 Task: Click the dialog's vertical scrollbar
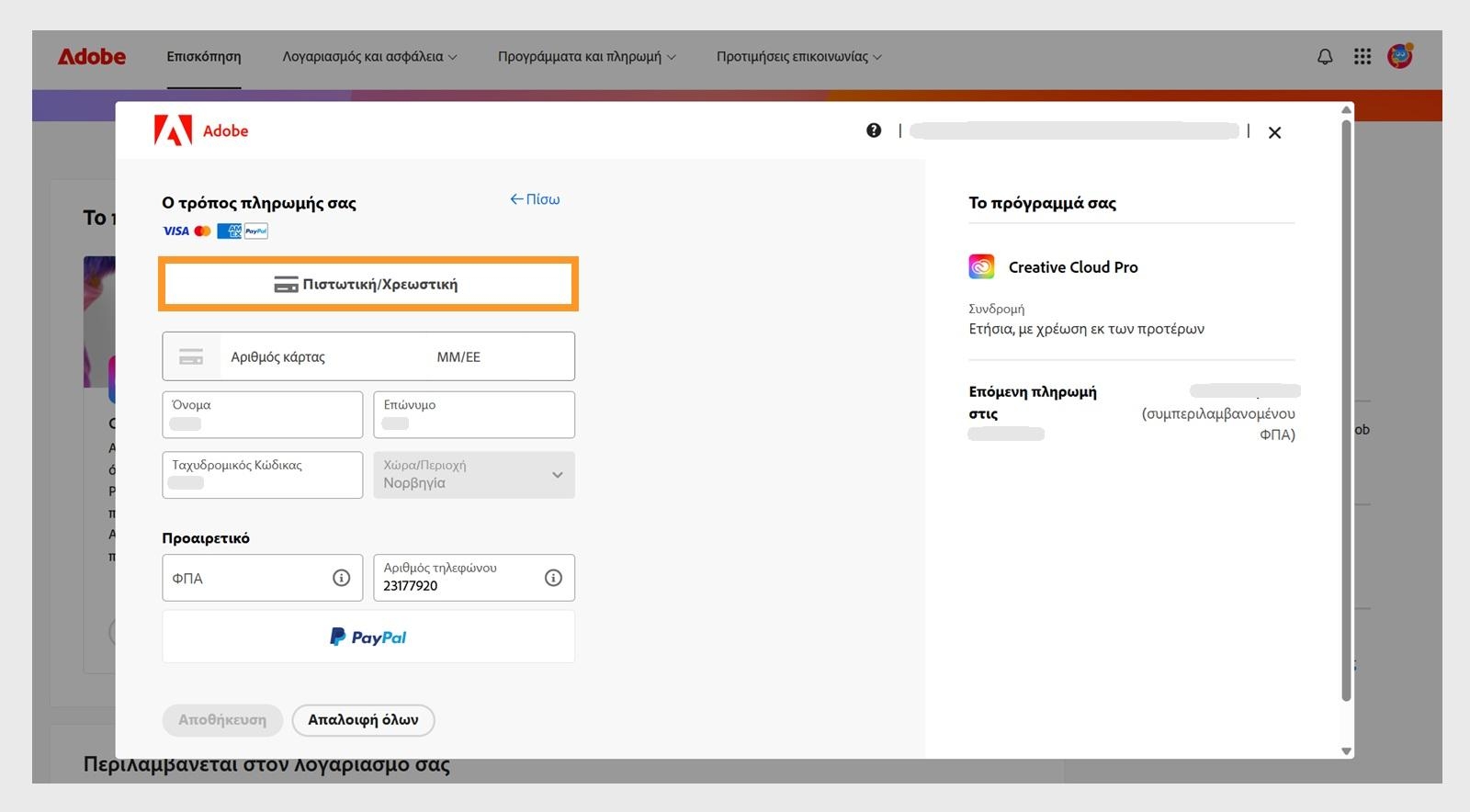[1346, 404]
